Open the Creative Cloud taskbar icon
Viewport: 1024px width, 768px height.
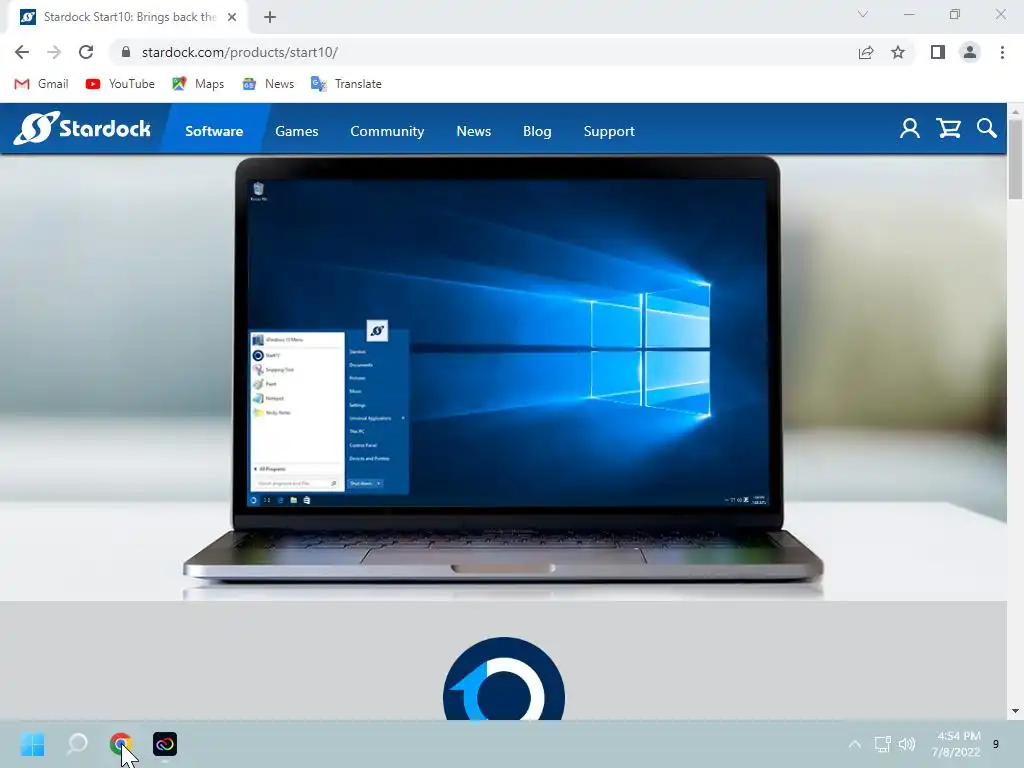click(165, 744)
